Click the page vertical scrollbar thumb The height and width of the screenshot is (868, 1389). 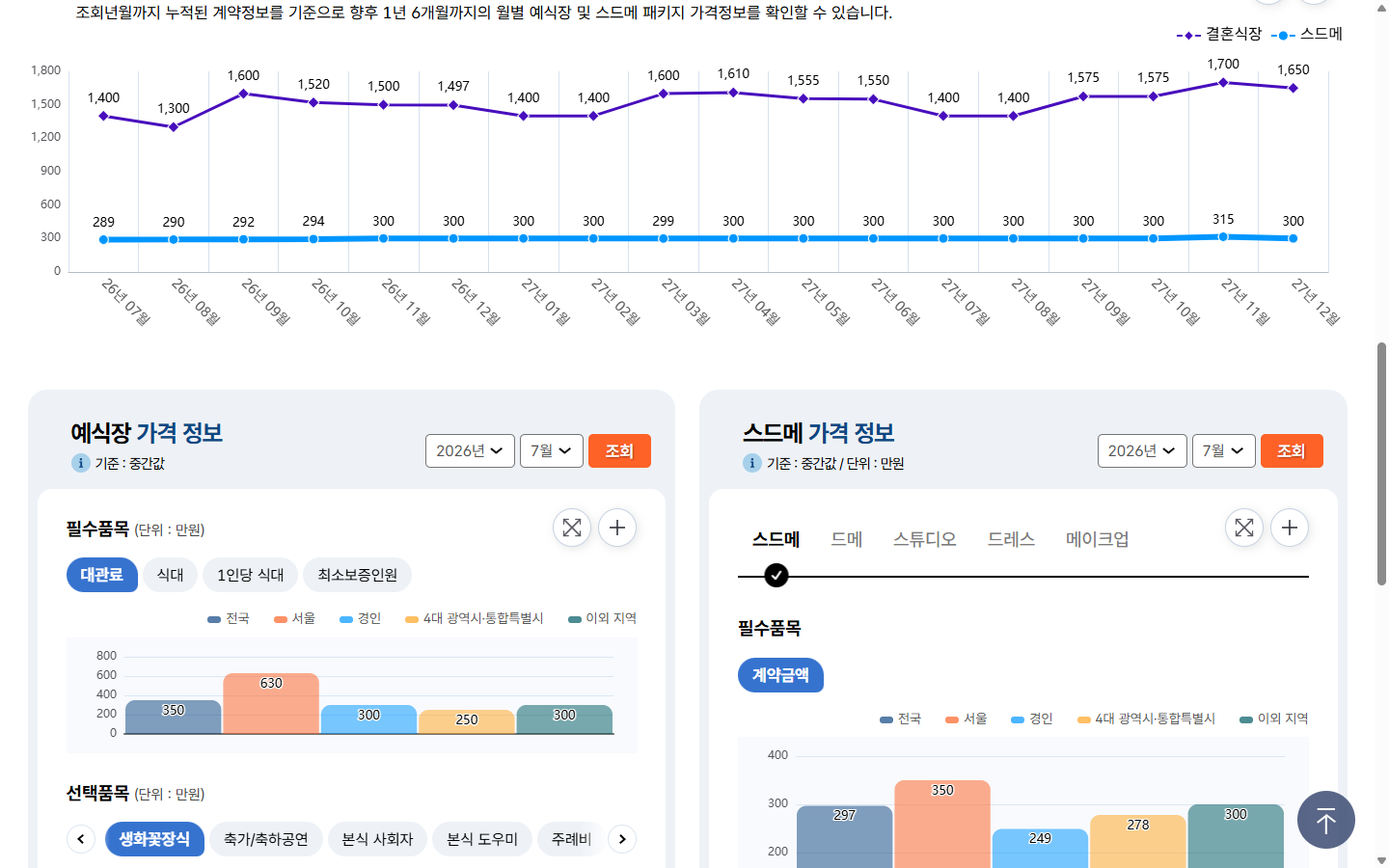1381,463
